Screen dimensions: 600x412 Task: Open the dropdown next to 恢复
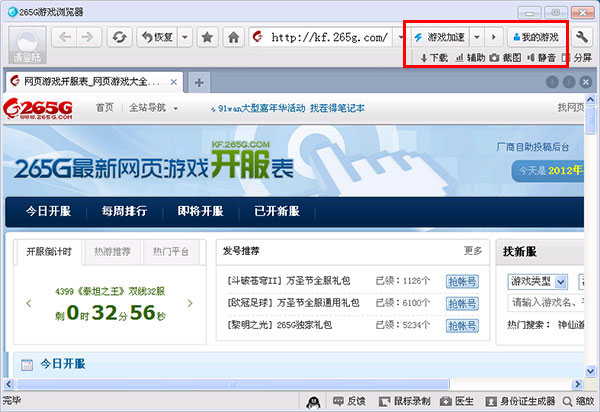[x=185, y=37]
